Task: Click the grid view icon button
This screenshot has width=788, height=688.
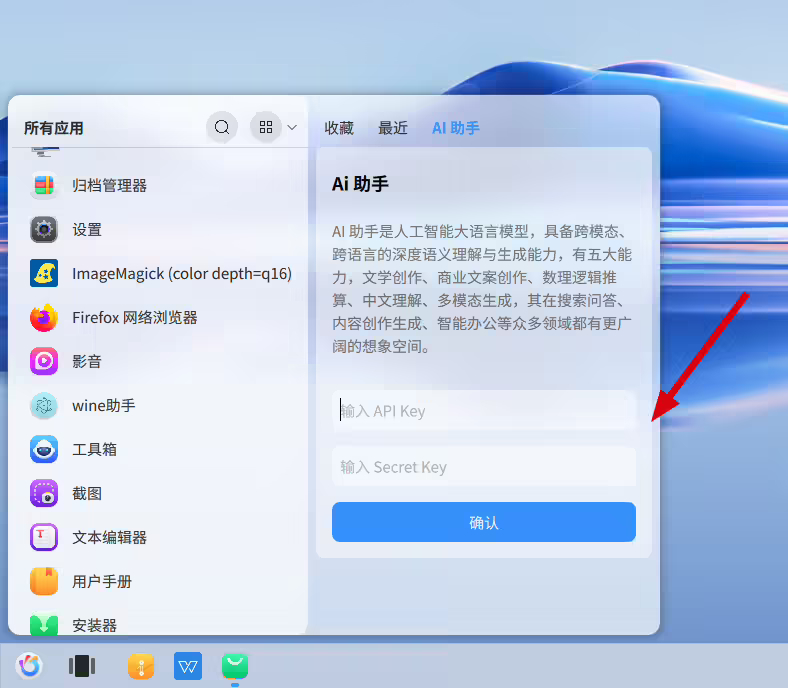Action: click(x=265, y=127)
